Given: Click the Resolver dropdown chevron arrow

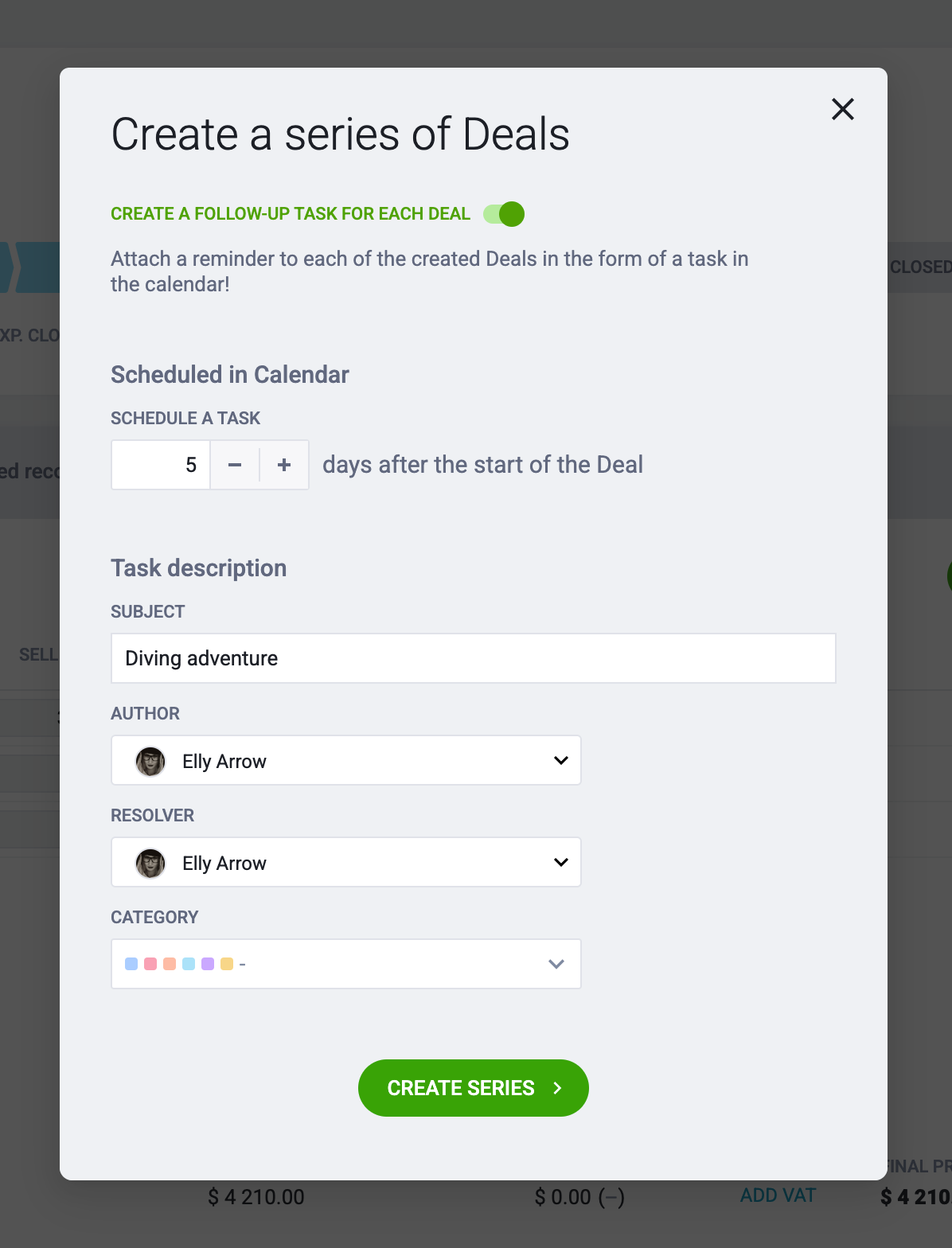Looking at the screenshot, I should coord(561,862).
